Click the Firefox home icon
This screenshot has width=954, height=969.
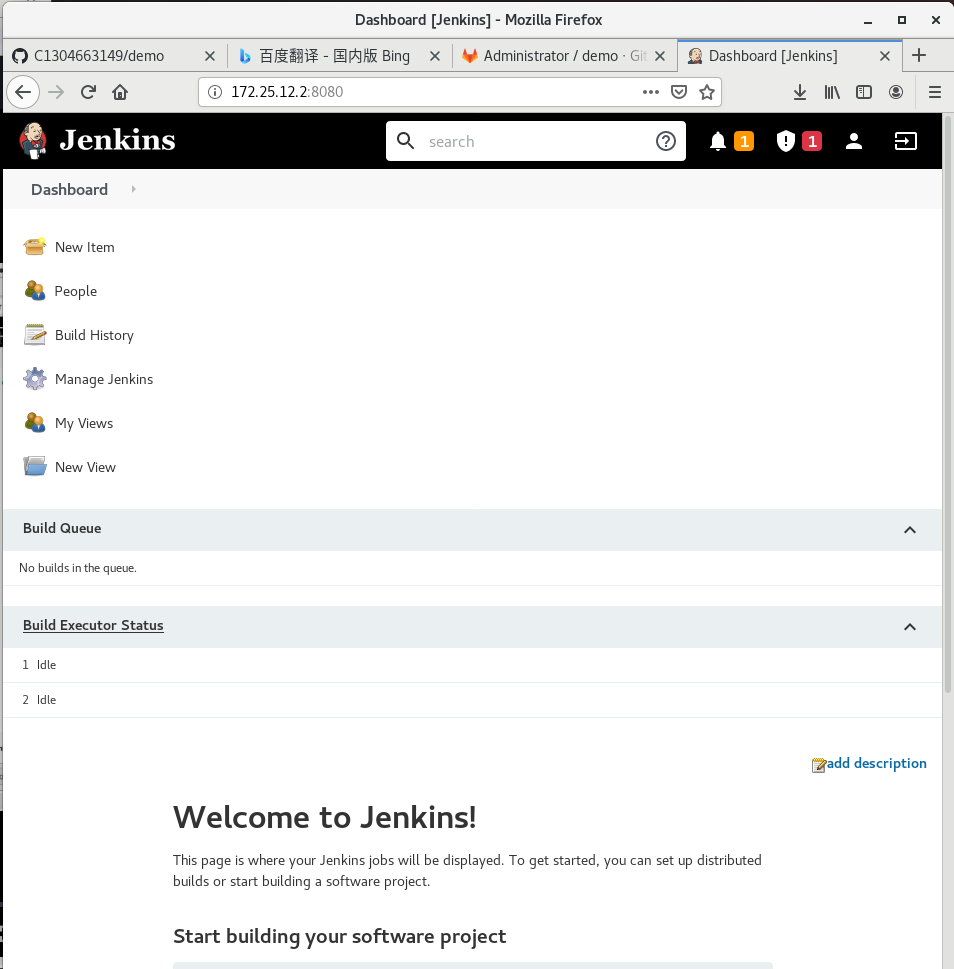(x=120, y=92)
